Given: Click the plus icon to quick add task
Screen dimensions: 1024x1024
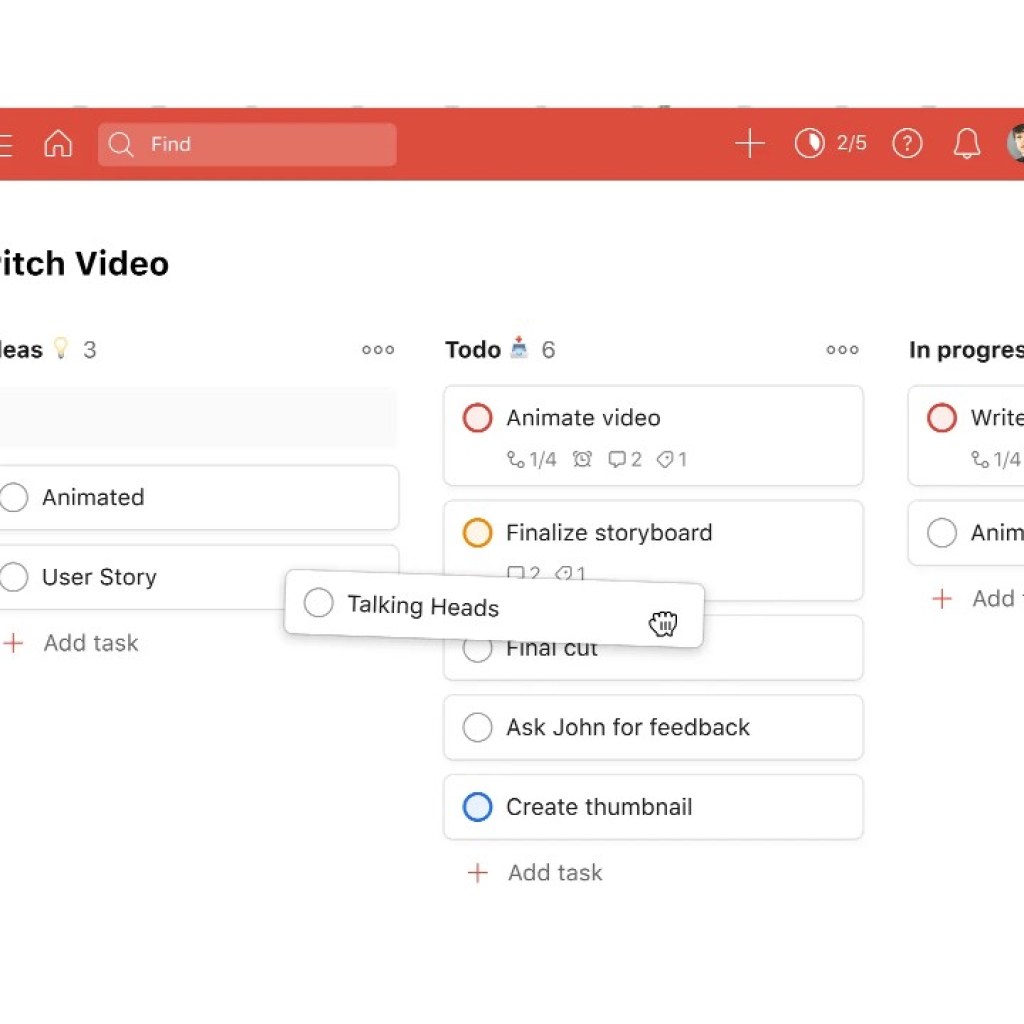Looking at the screenshot, I should [749, 144].
